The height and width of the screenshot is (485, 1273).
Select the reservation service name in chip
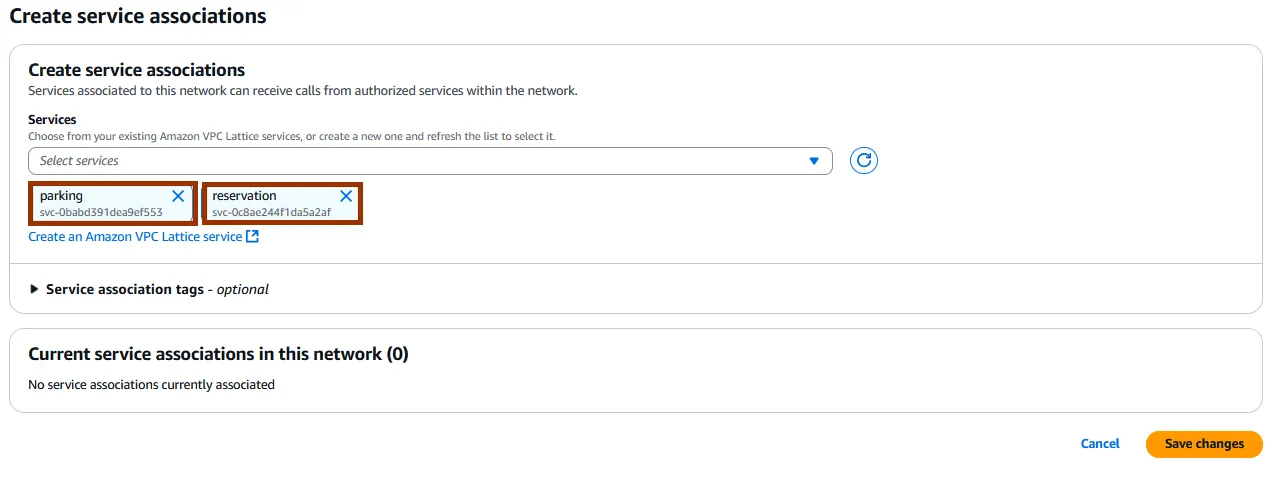click(244, 196)
